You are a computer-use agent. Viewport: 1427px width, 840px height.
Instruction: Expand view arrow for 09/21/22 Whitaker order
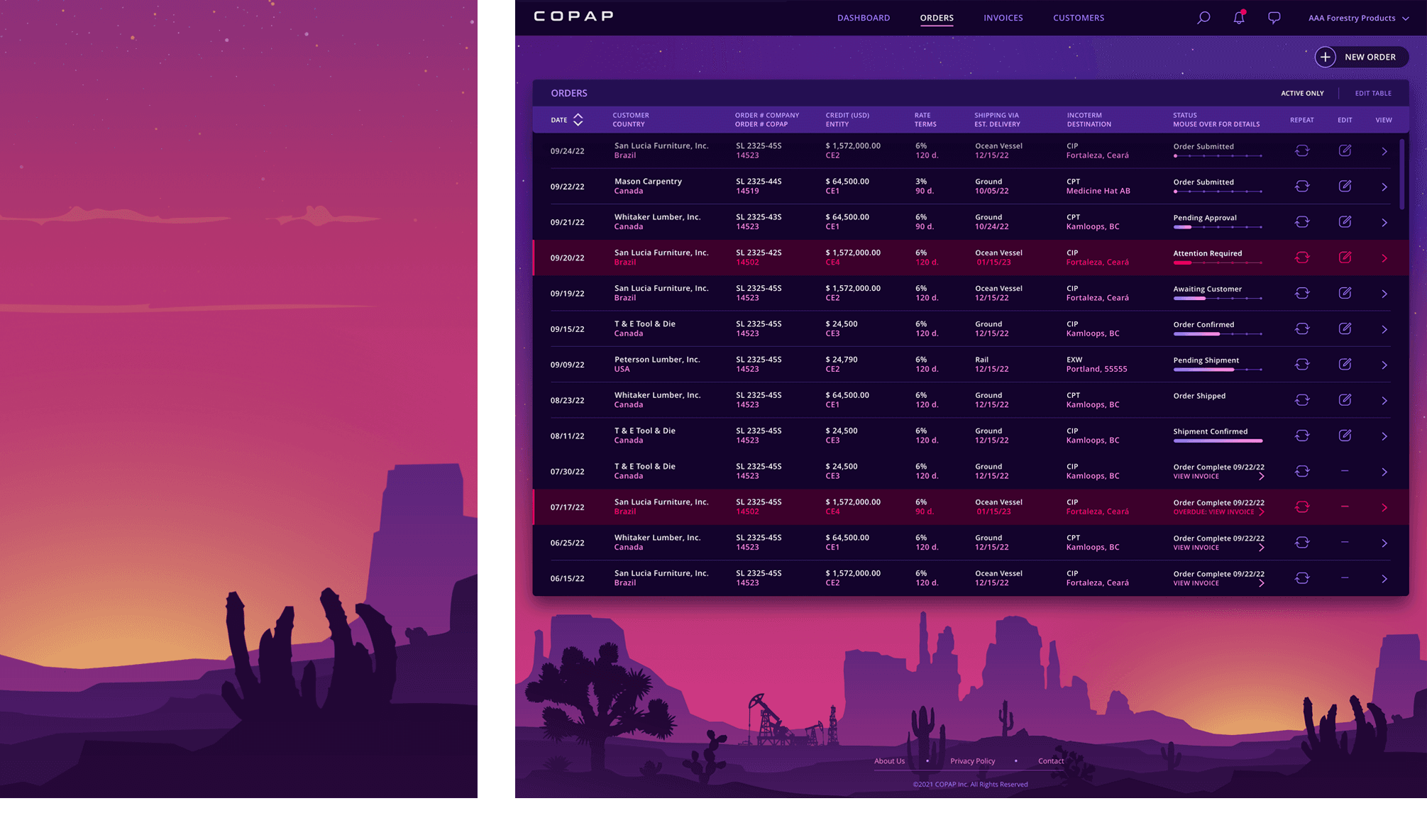click(x=1384, y=222)
